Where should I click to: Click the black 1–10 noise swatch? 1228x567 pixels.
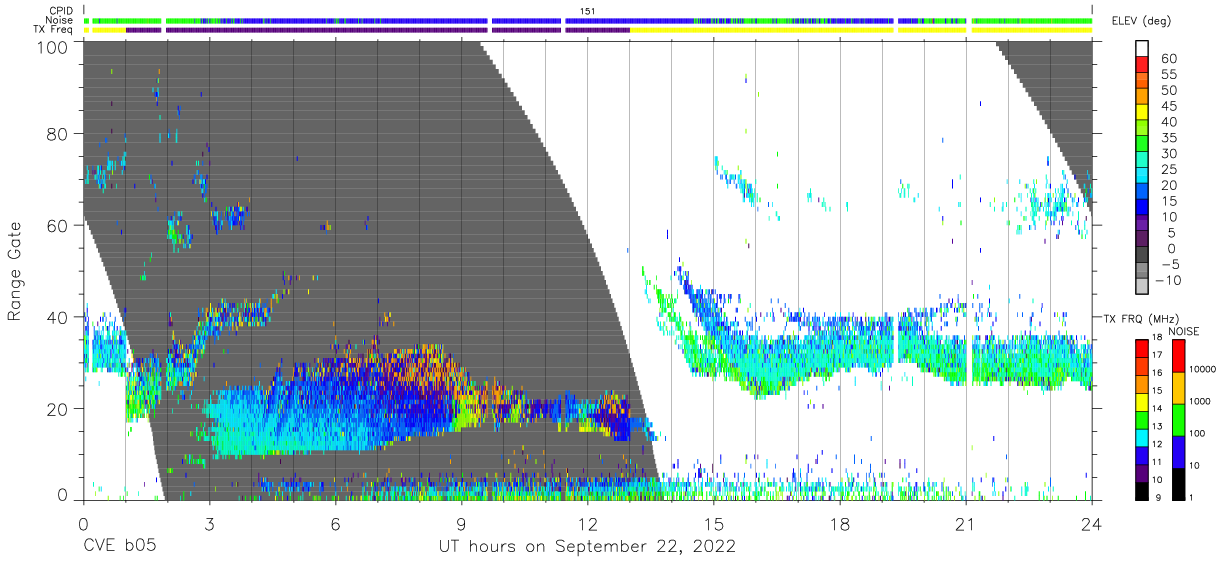click(x=1177, y=483)
